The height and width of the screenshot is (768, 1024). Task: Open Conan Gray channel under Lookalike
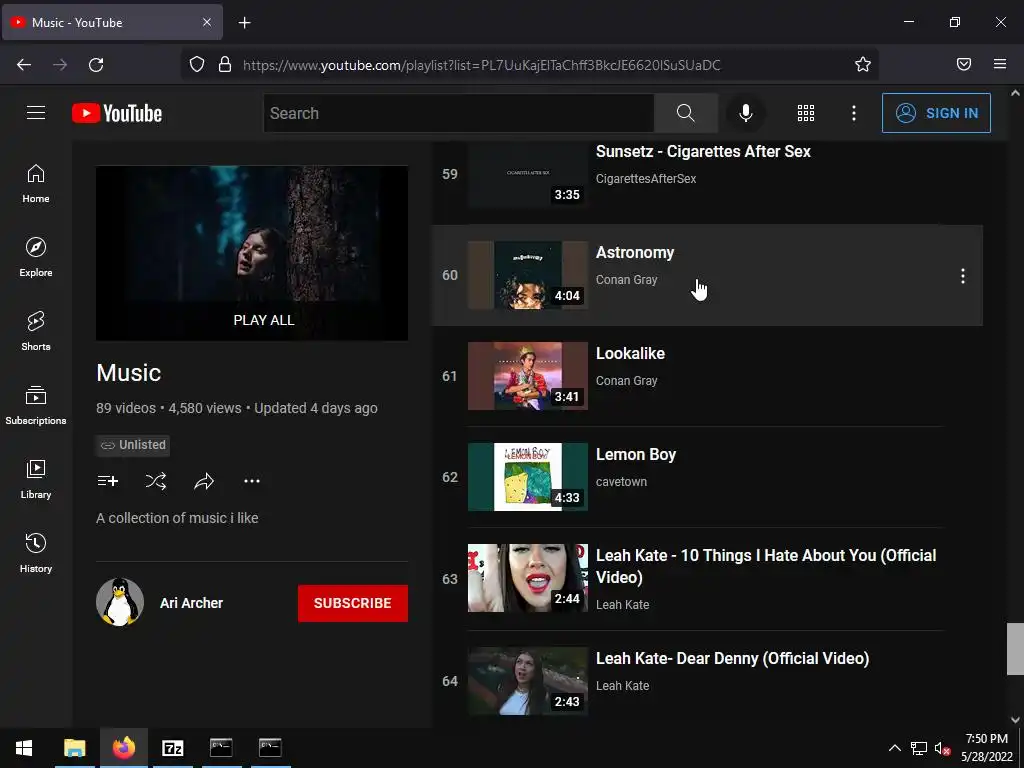626,381
